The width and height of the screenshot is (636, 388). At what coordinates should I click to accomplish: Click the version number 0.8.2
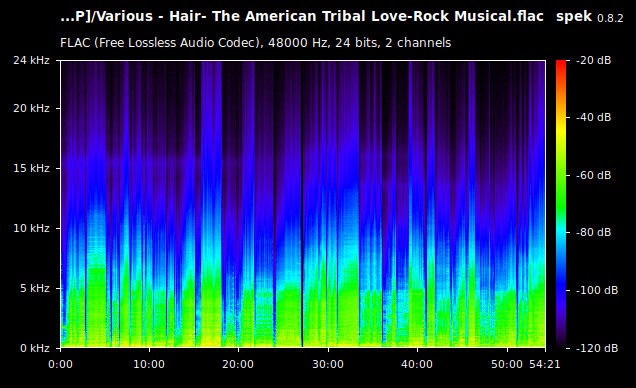[x=610, y=18]
